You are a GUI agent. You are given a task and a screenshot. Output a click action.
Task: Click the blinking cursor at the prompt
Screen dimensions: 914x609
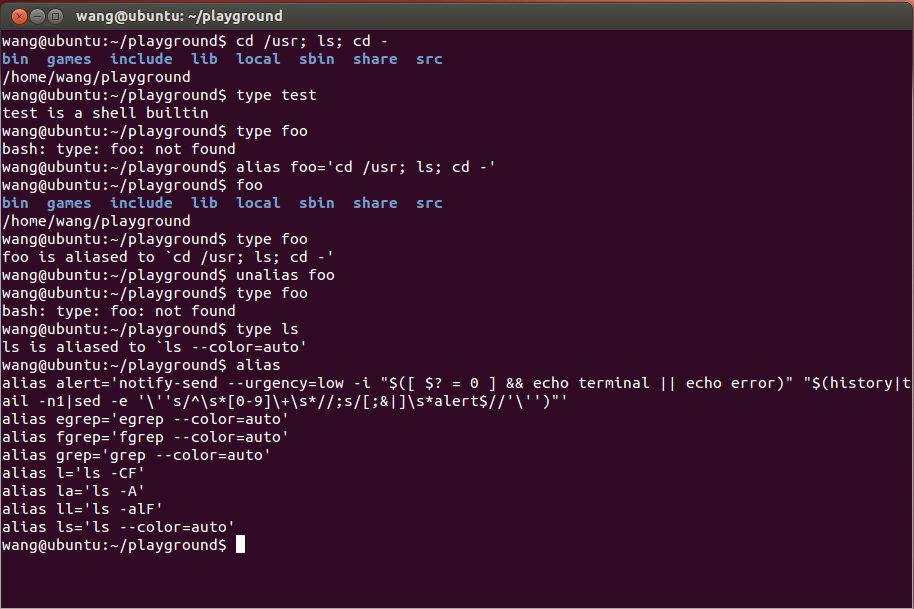[x=240, y=544]
